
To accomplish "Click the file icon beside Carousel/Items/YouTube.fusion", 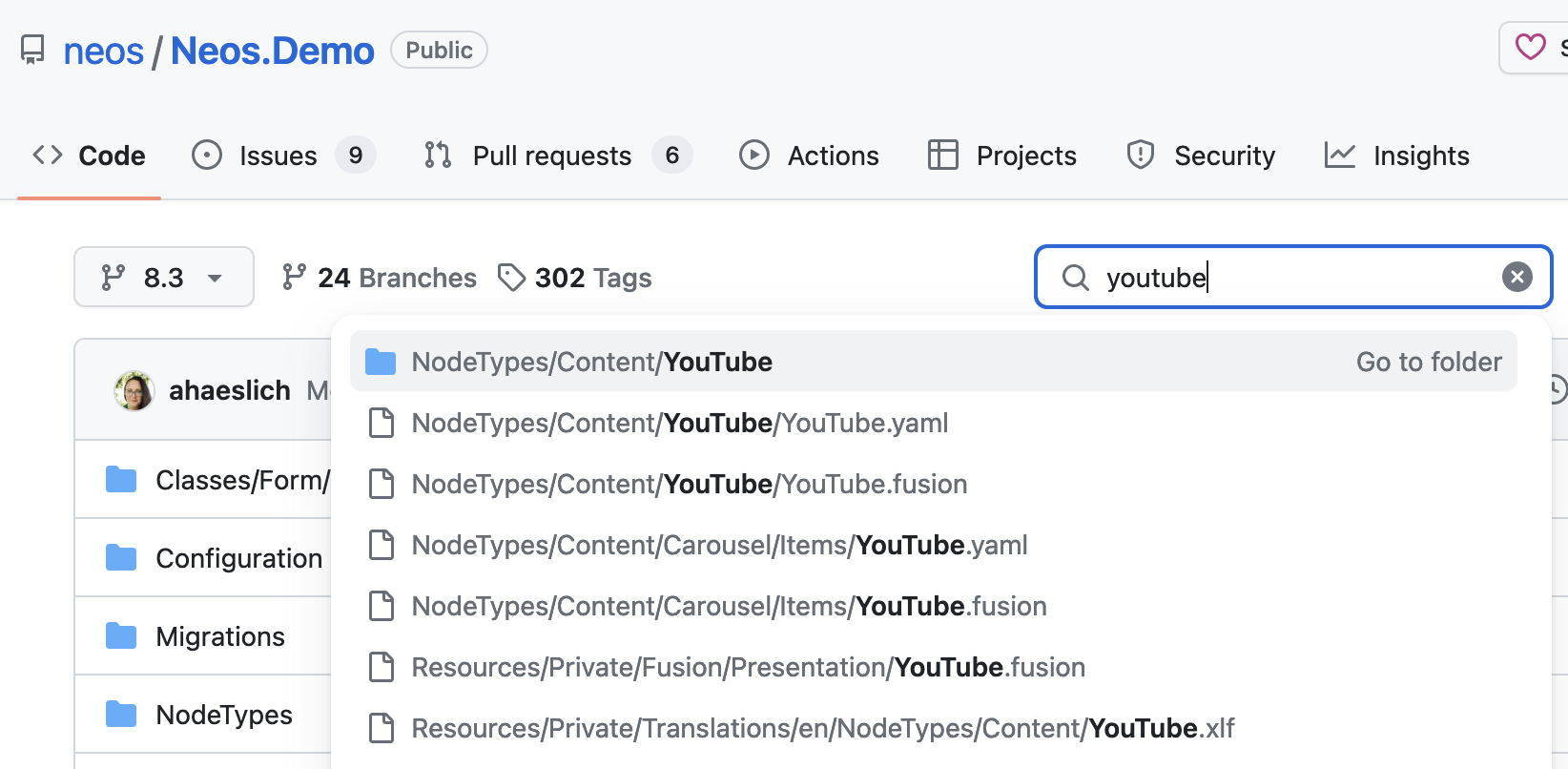I will click(x=382, y=606).
